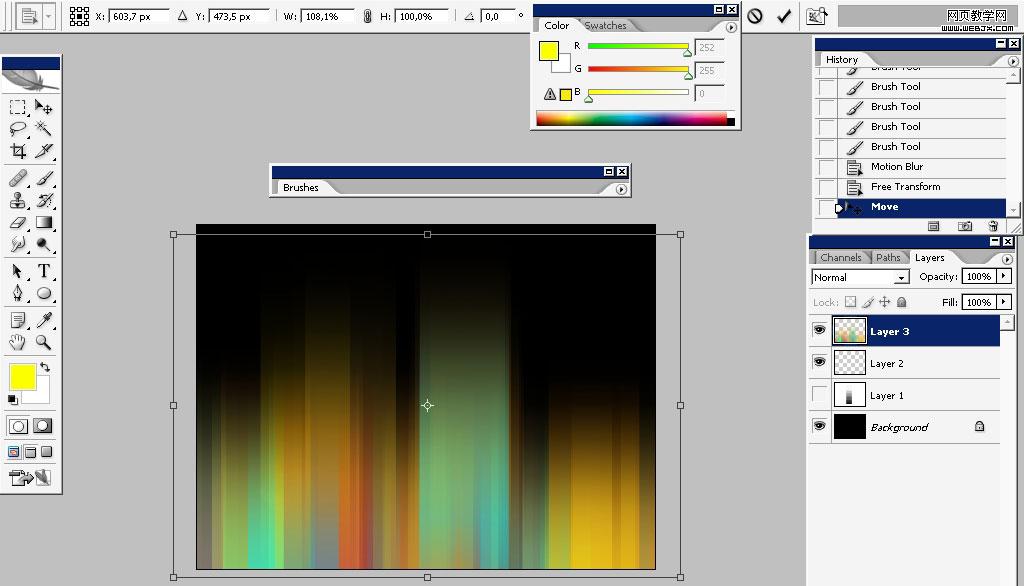Hide the Background layer eye icon
This screenshot has height=586, width=1024.
(x=820, y=426)
